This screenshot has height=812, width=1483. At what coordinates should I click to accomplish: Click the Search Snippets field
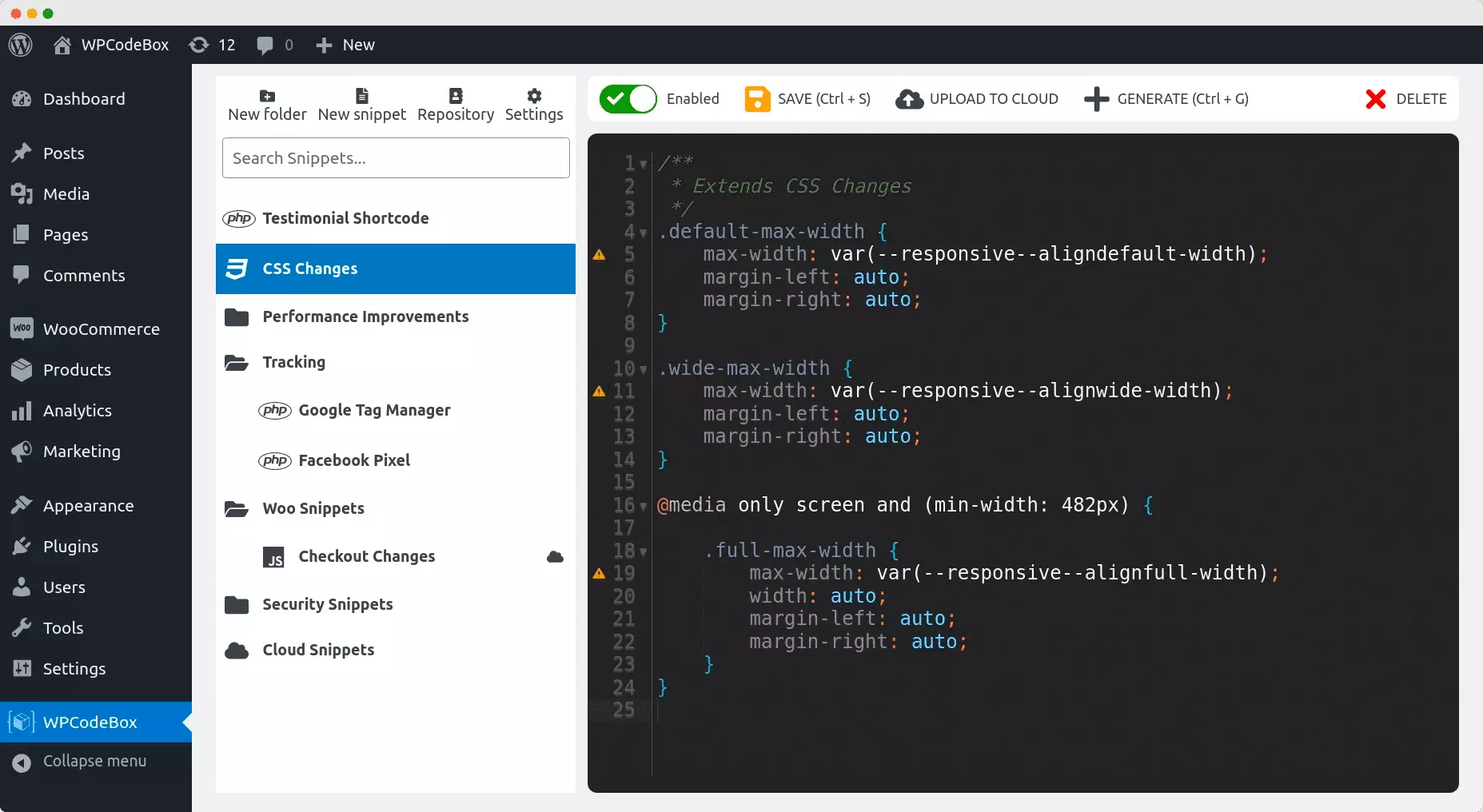395,157
